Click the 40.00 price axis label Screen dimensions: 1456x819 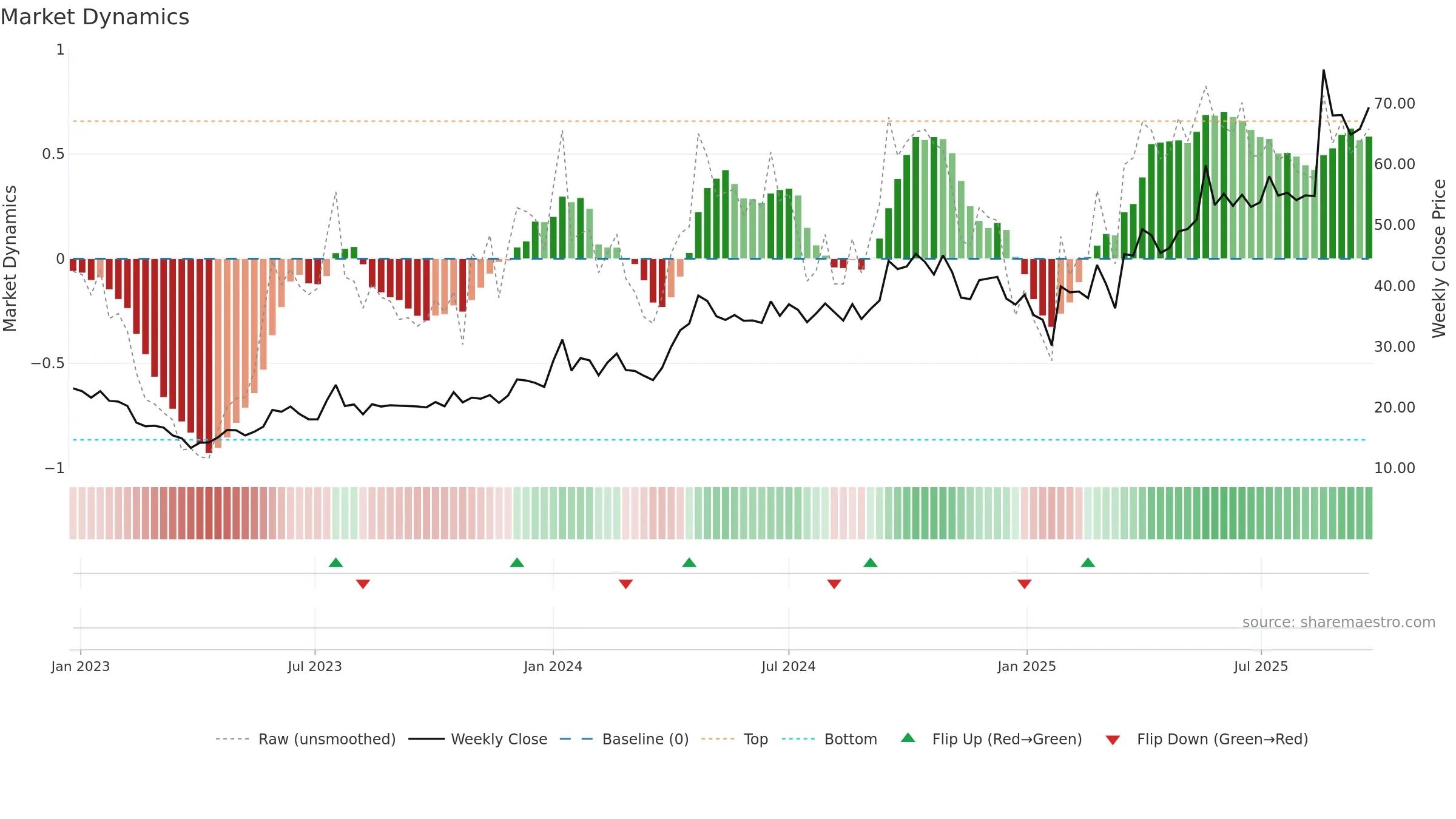click(1394, 286)
